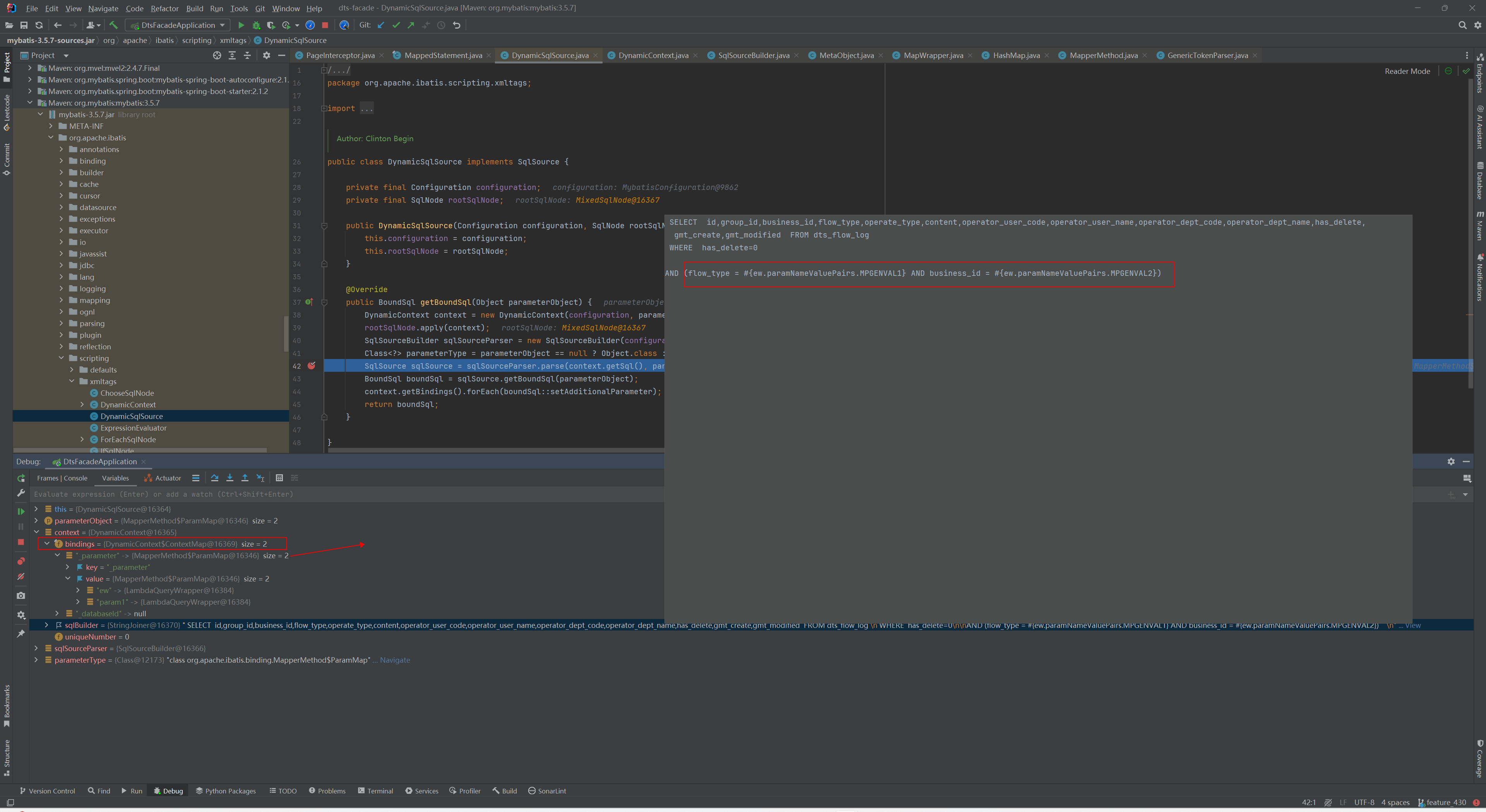Step over using the debugger toolbar icon
The width and height of the screenshot is (1486, 812).
[x=215, y=478]
